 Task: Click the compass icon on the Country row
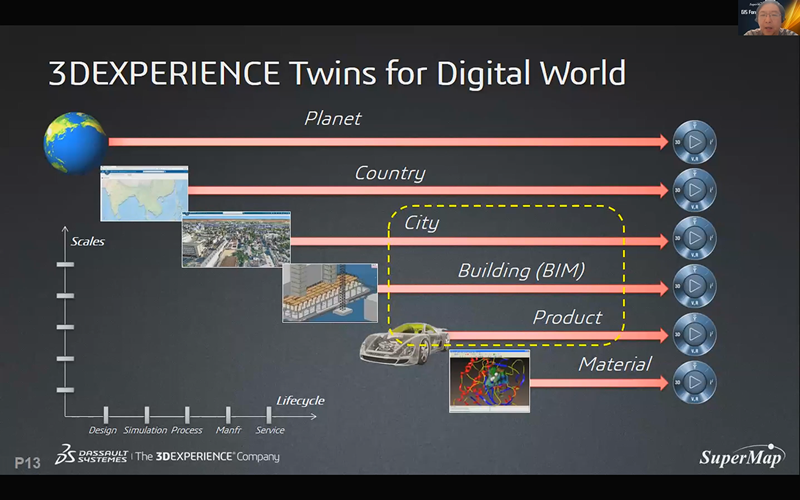click(694, 190)
